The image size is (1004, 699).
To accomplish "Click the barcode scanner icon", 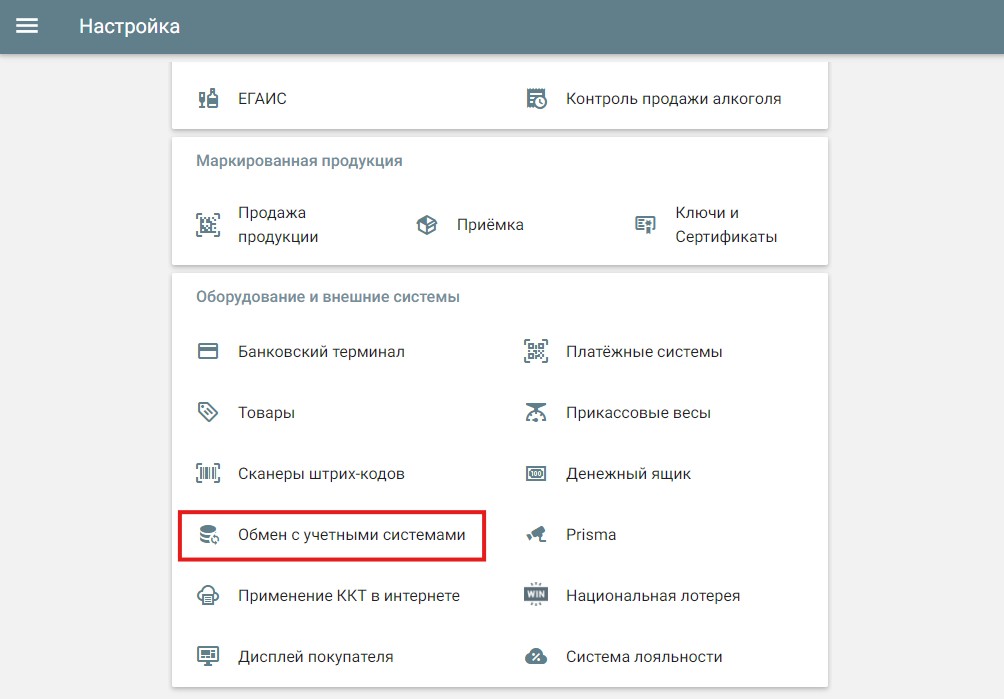I will point(208,473).
